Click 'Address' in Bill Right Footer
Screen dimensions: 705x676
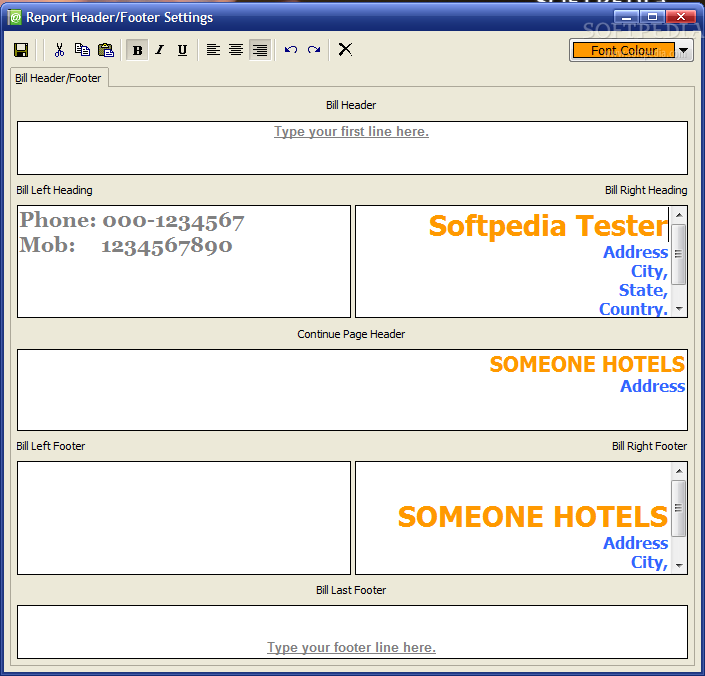tap(636, 543)
